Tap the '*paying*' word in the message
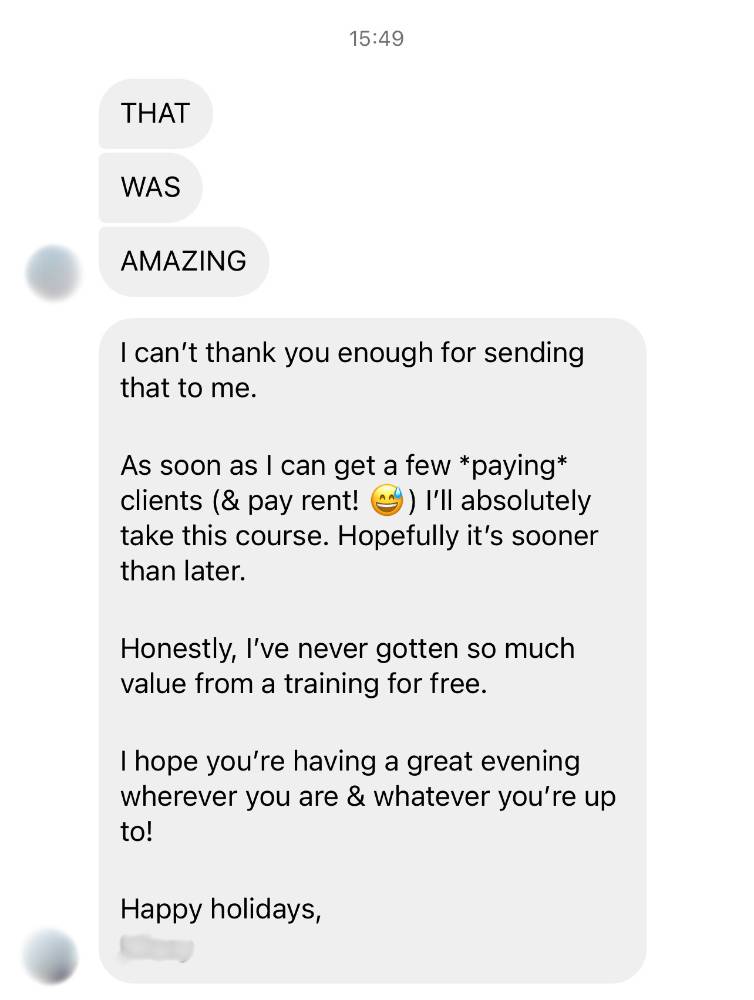Viewport: 754px width, 1000px height. point(513,466)
